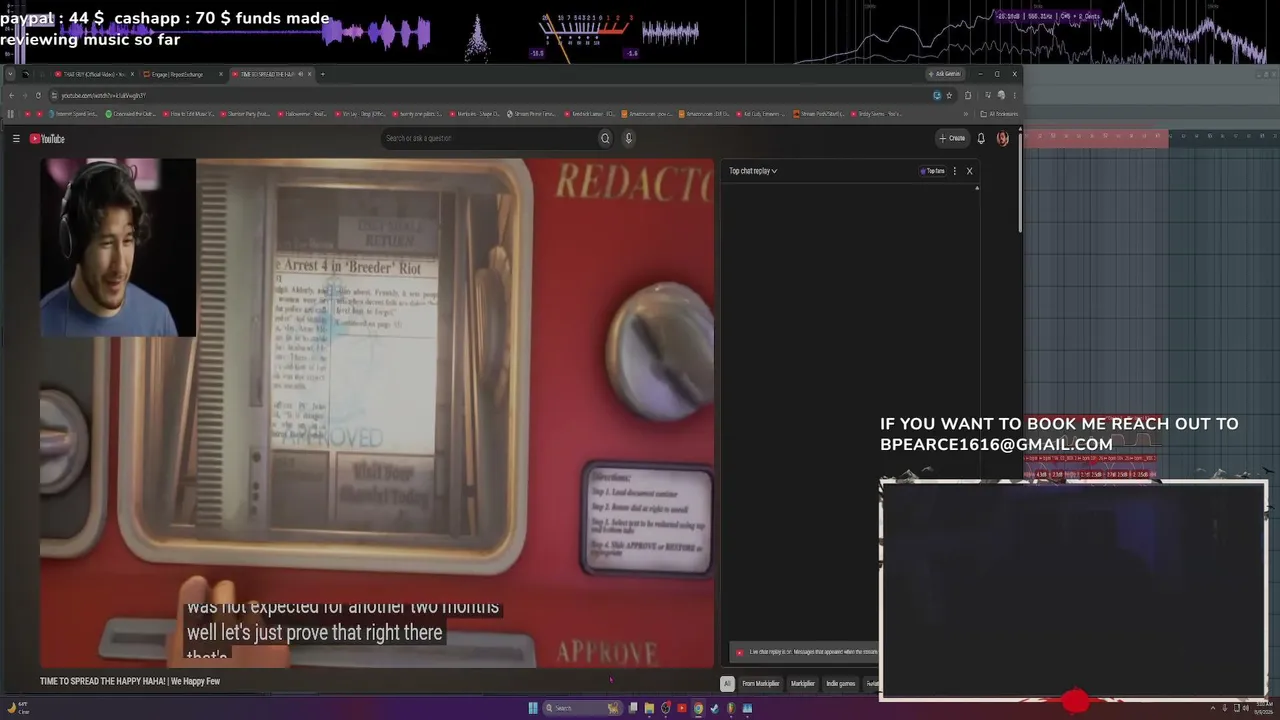Image resolution: width=1280 pixels, height=720 pixels.
Task: Start voice search with the microphone icon
Action: point(629,138)
